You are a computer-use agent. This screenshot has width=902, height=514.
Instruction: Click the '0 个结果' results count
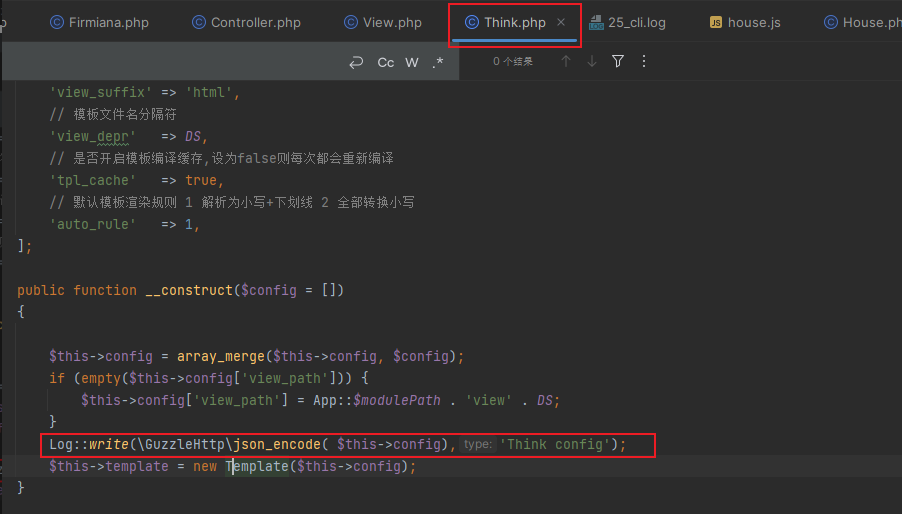point(513,62)
